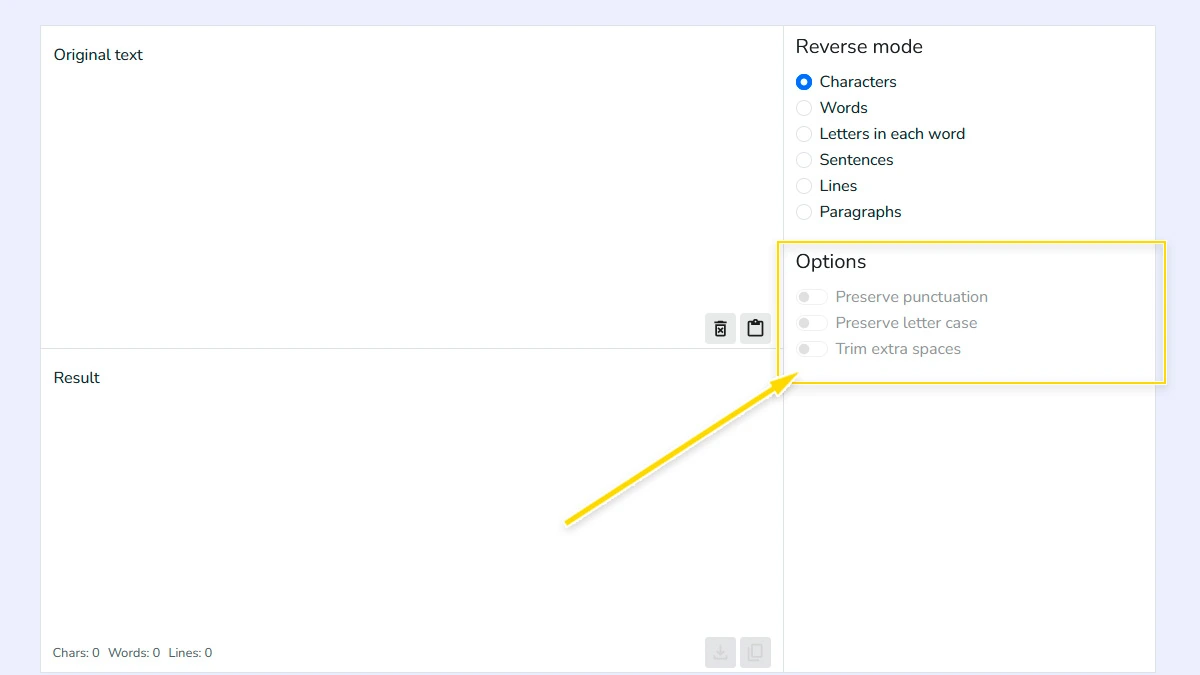1200x675 pixels.
Task: Download the result via download icon
Action: (720, 652)
